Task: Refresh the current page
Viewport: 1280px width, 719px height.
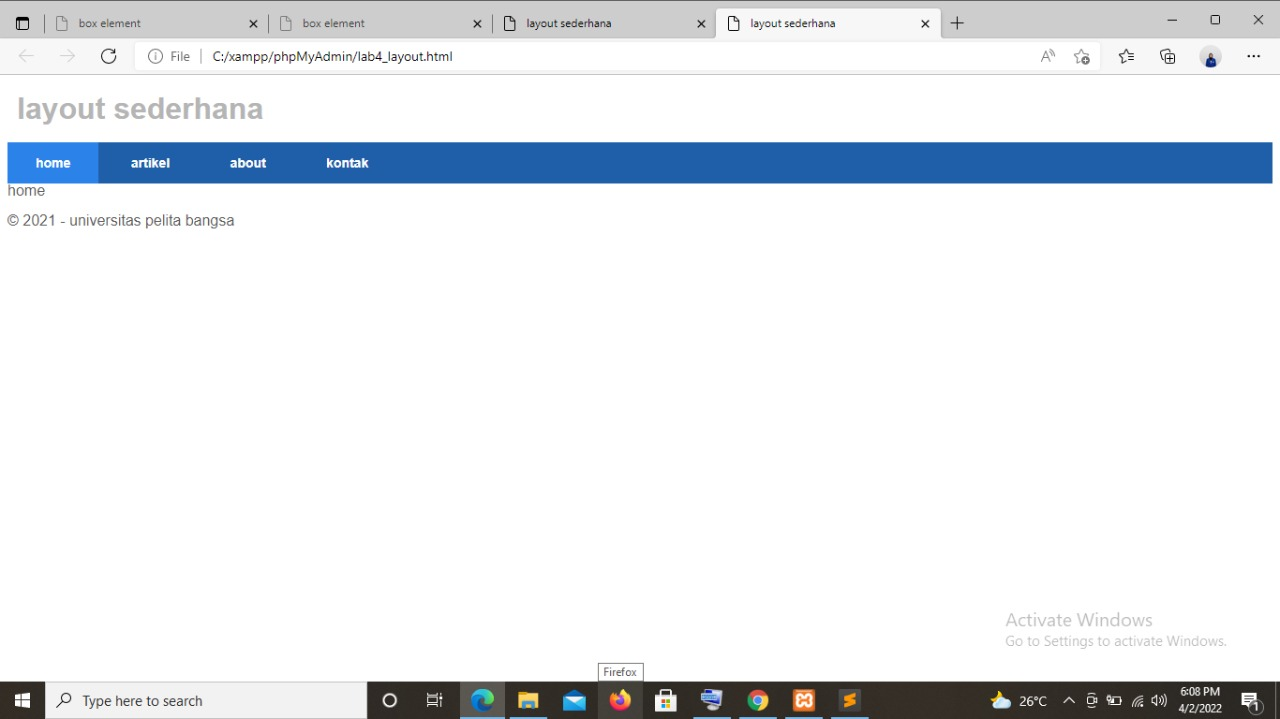Action: [x=108, y=56]
